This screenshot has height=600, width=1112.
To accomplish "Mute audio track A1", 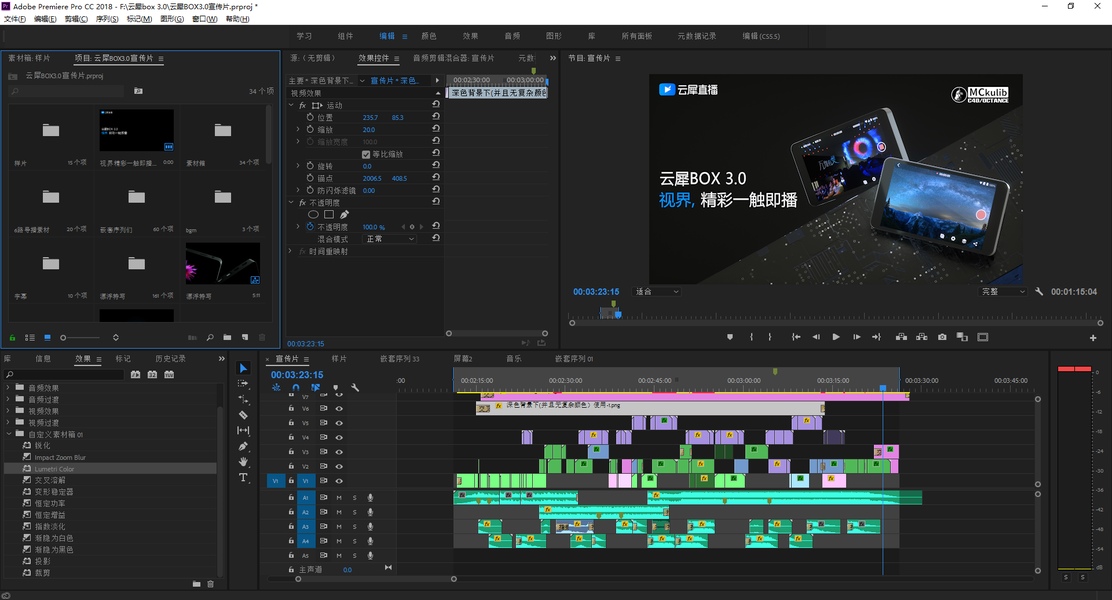I will [339, 498].
